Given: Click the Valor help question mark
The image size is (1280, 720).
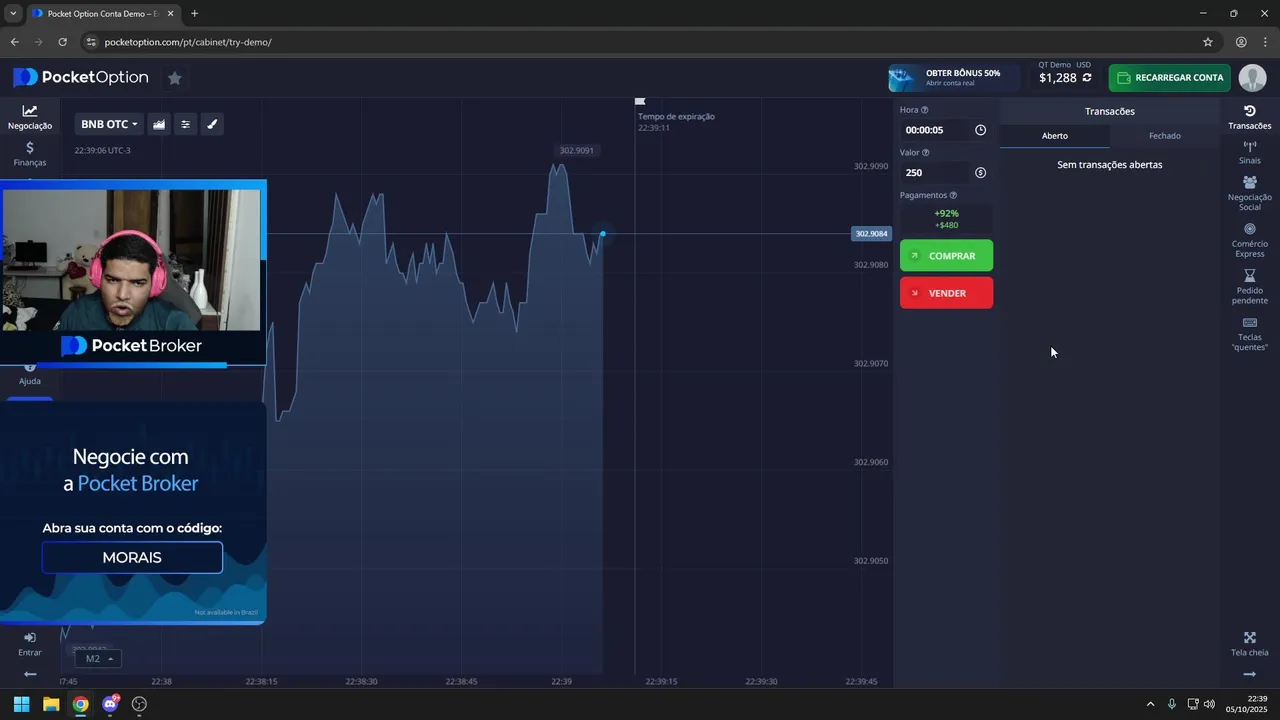Looking at the screenshot, I should point(925,153).
